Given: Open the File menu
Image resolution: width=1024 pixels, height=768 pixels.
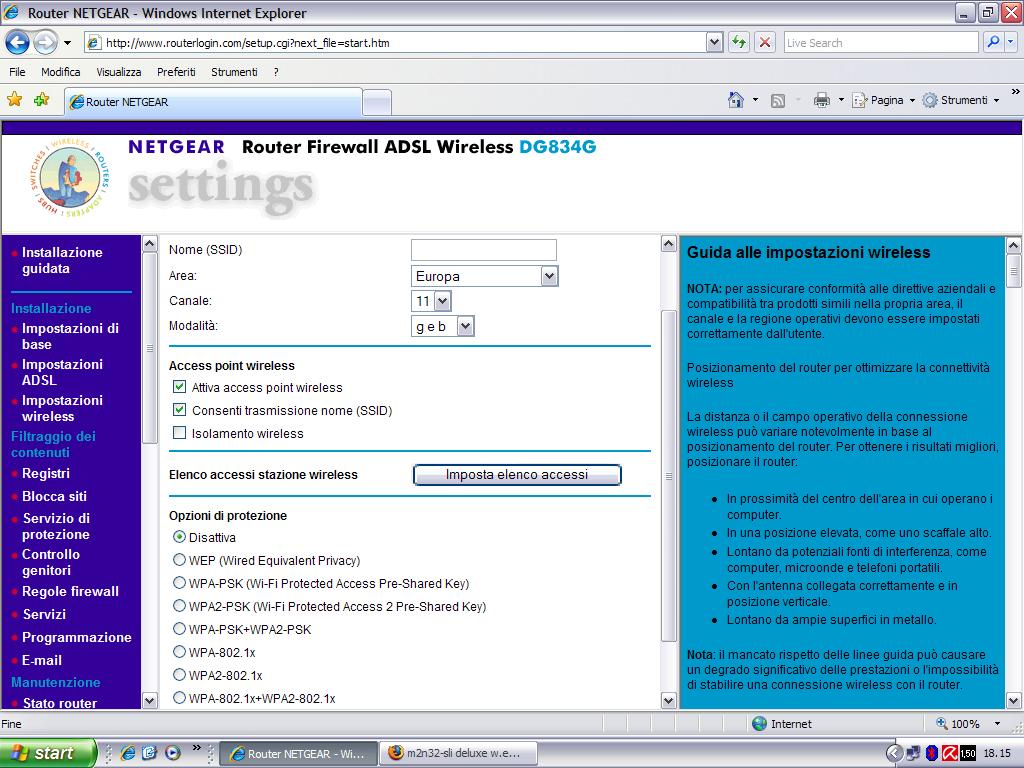Looking at the screenshot, I should pos(18,72).
